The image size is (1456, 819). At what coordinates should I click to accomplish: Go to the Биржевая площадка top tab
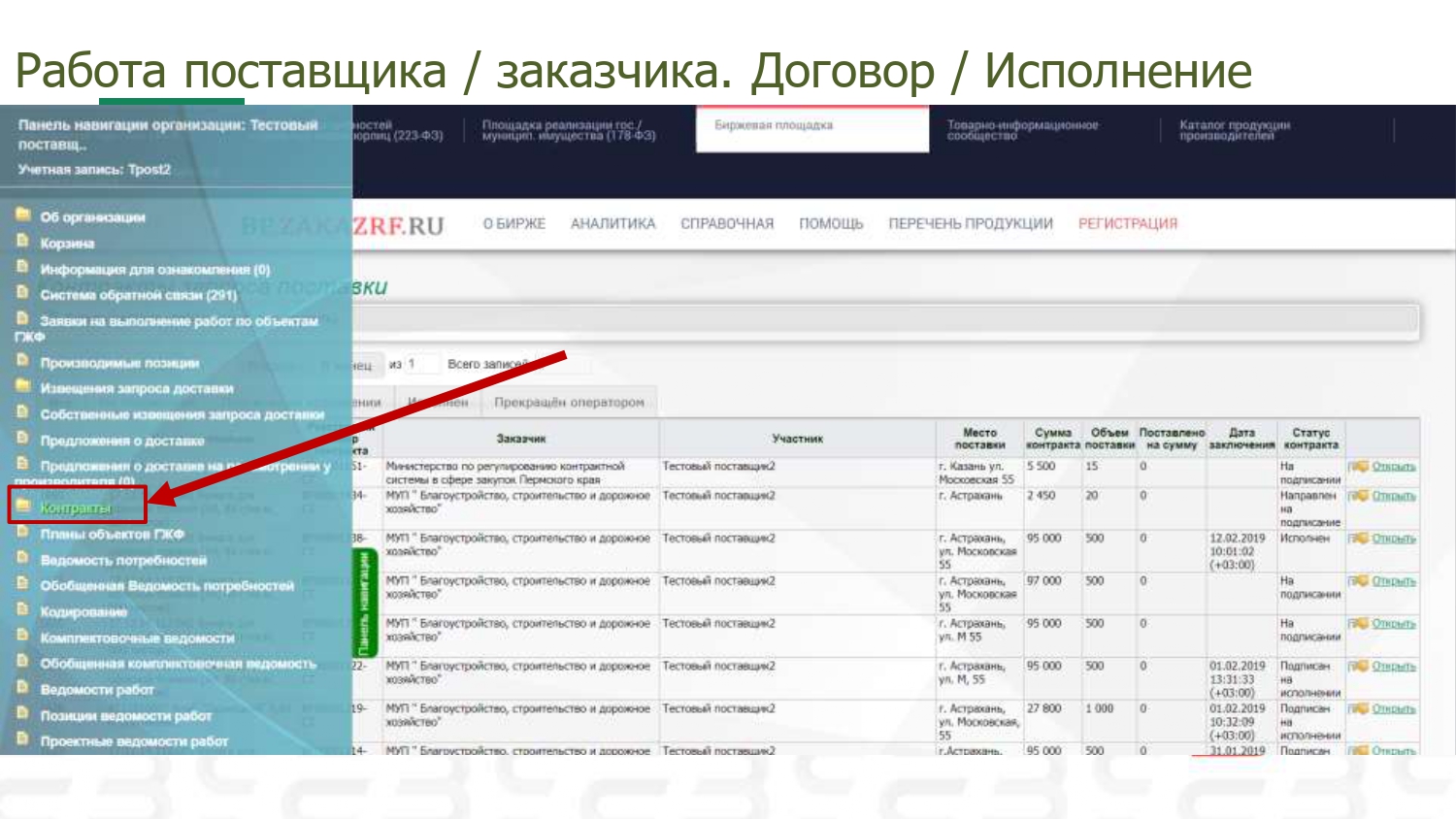point(774,126)
